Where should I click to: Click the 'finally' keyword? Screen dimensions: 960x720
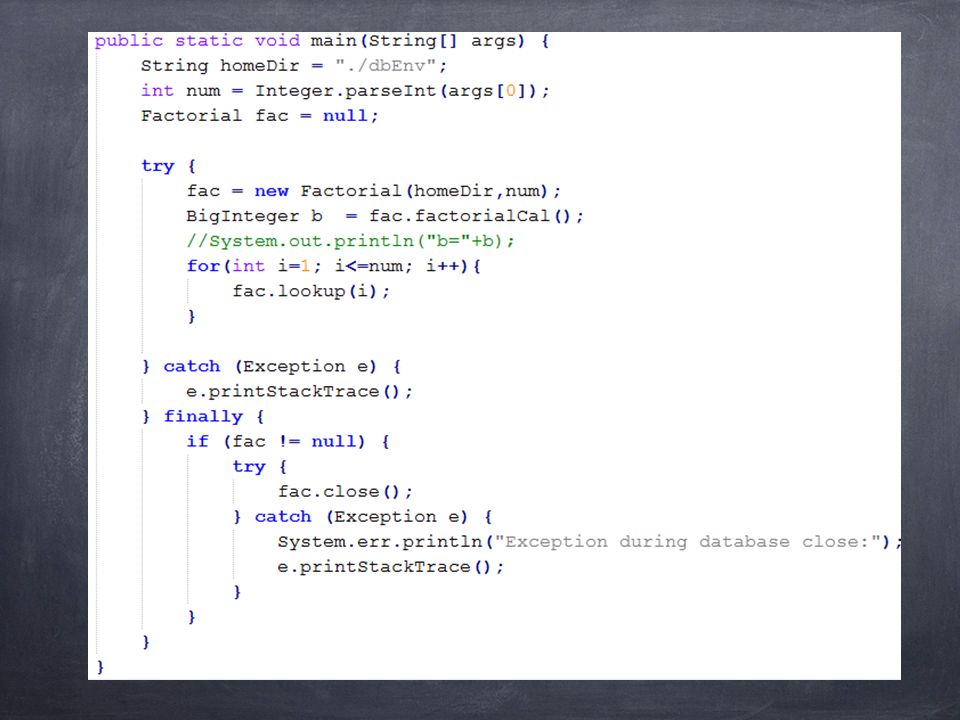pos(203,417)
